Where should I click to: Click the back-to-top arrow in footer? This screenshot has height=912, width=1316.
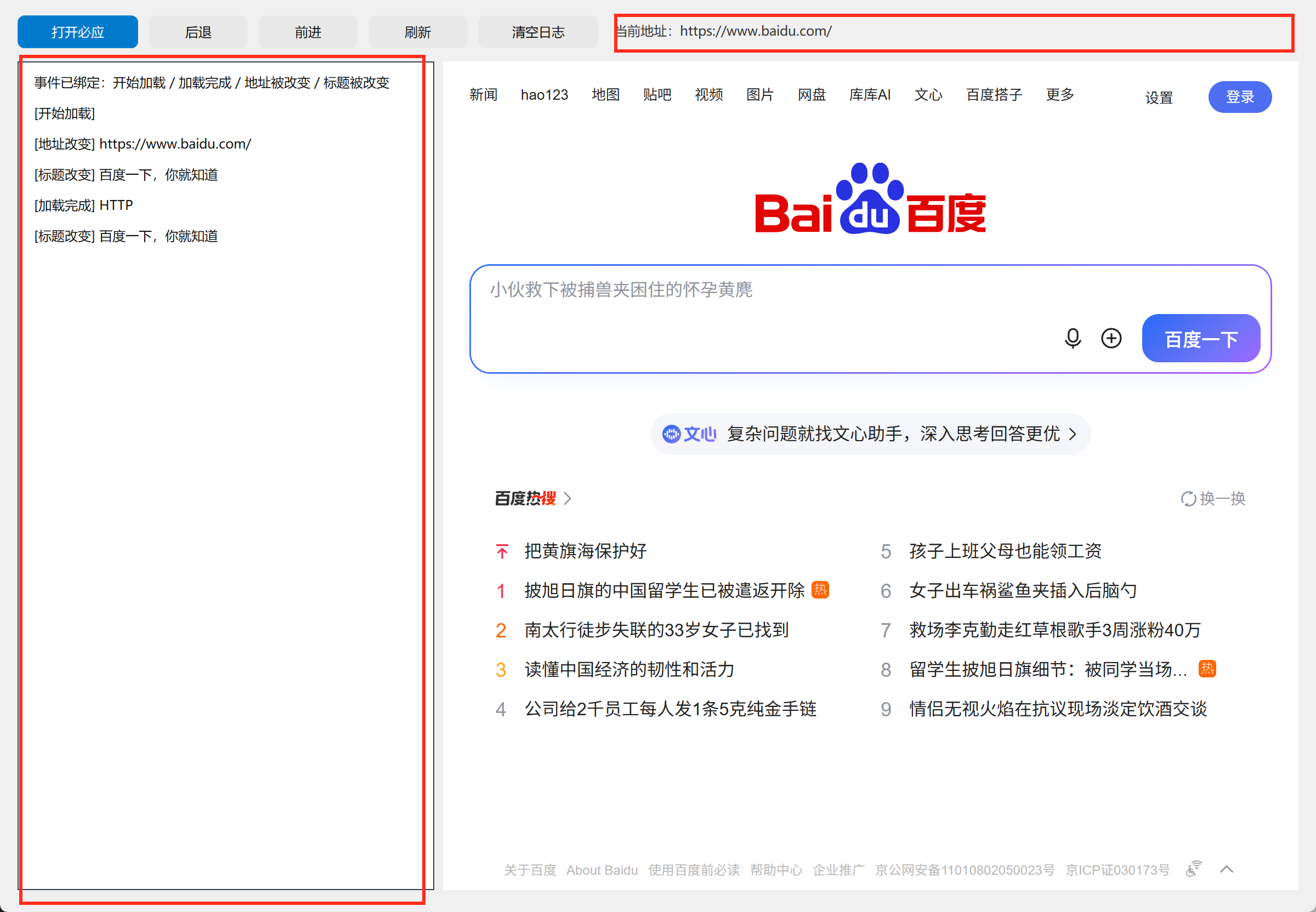pos(1226,869)
